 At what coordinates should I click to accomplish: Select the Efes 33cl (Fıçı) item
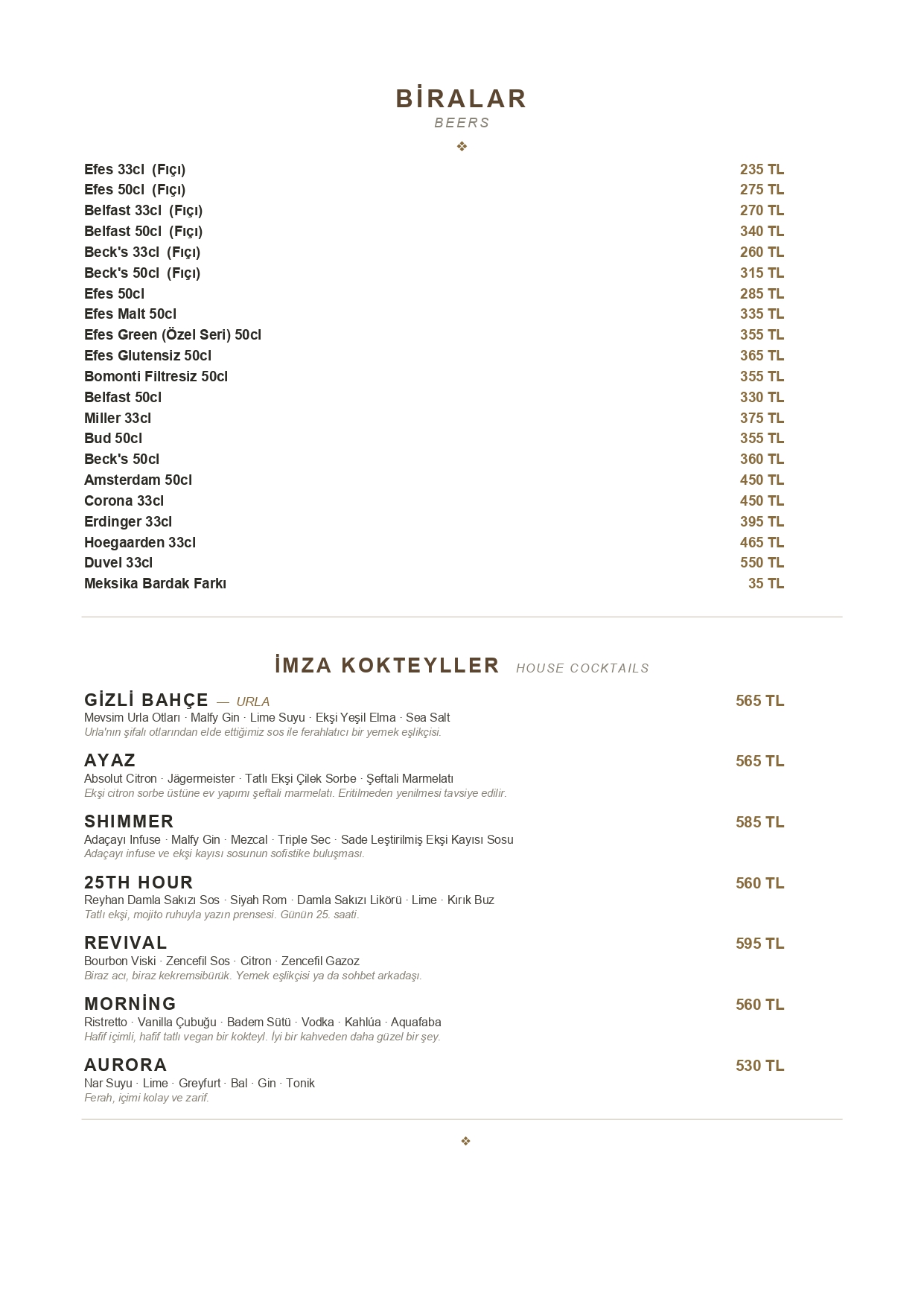(135, 170)
